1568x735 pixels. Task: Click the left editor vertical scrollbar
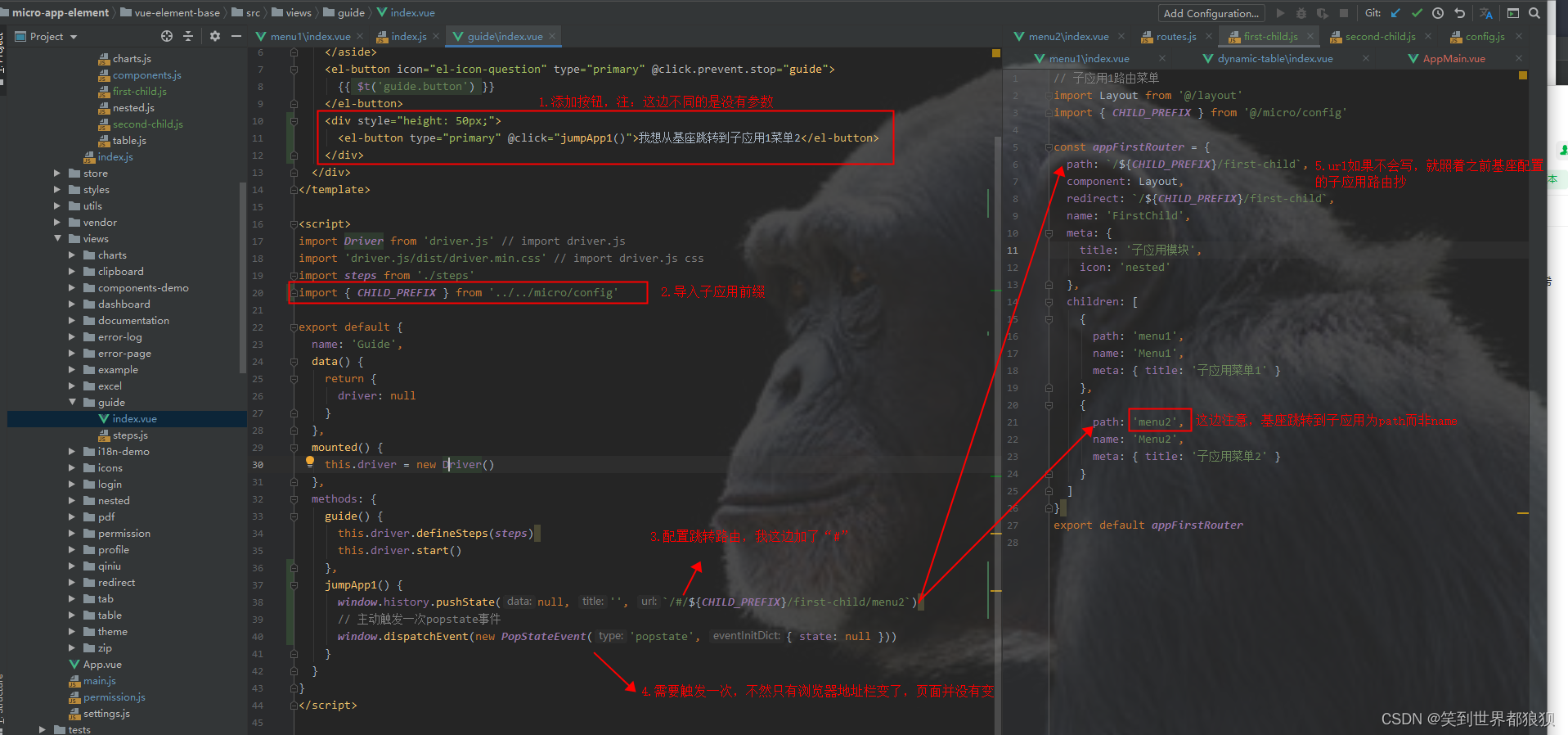click(x=997, y=434)
